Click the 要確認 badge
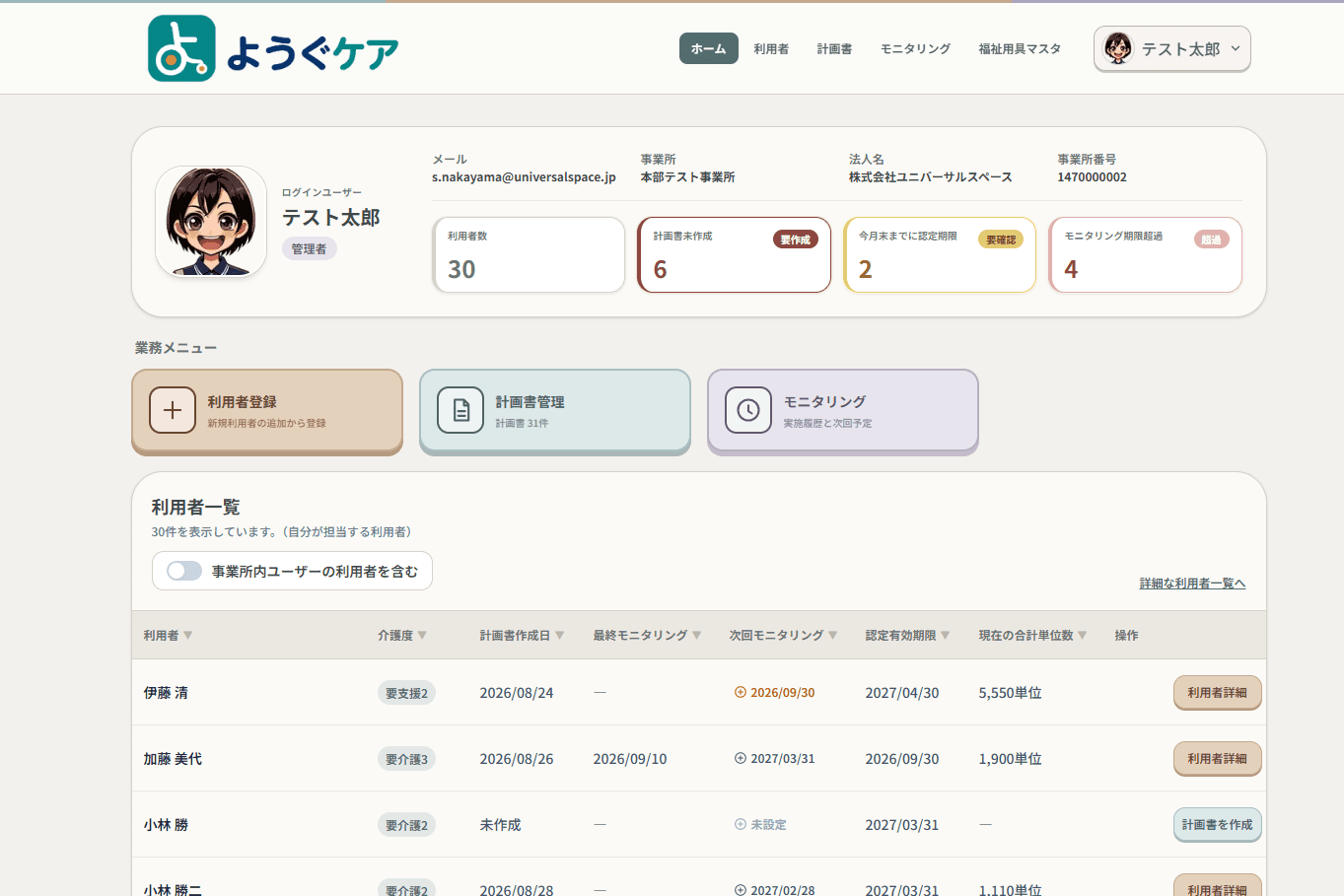The image size is (1344, 896). point(1001,240)
